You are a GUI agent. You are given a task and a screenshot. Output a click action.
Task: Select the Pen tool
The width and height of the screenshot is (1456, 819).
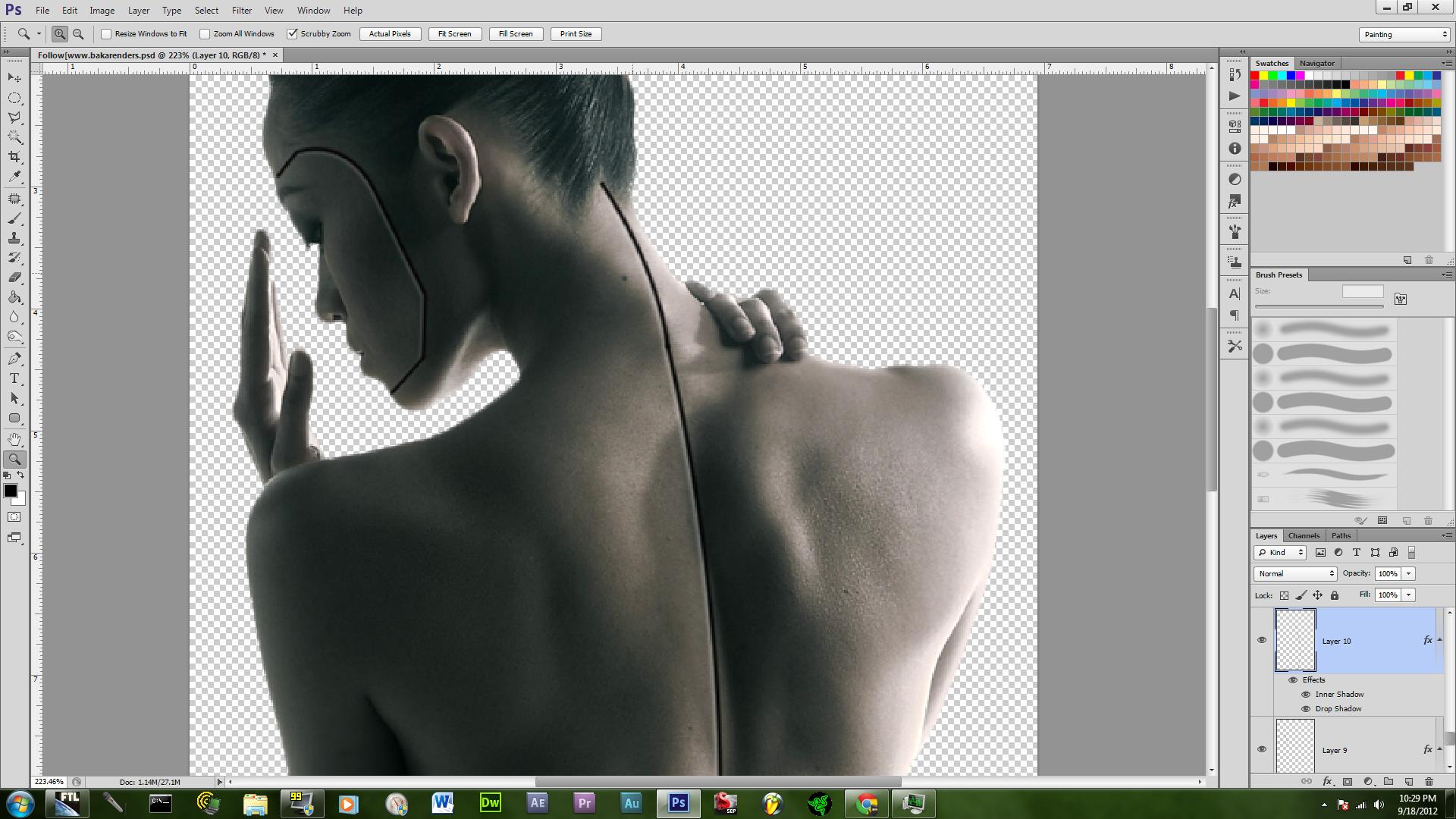14,359
